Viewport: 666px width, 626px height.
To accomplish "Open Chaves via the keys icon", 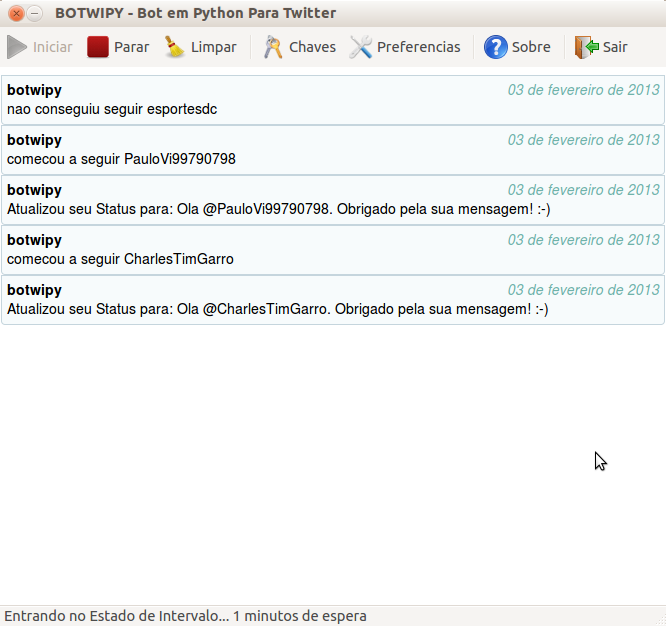I will coord(273,47).
